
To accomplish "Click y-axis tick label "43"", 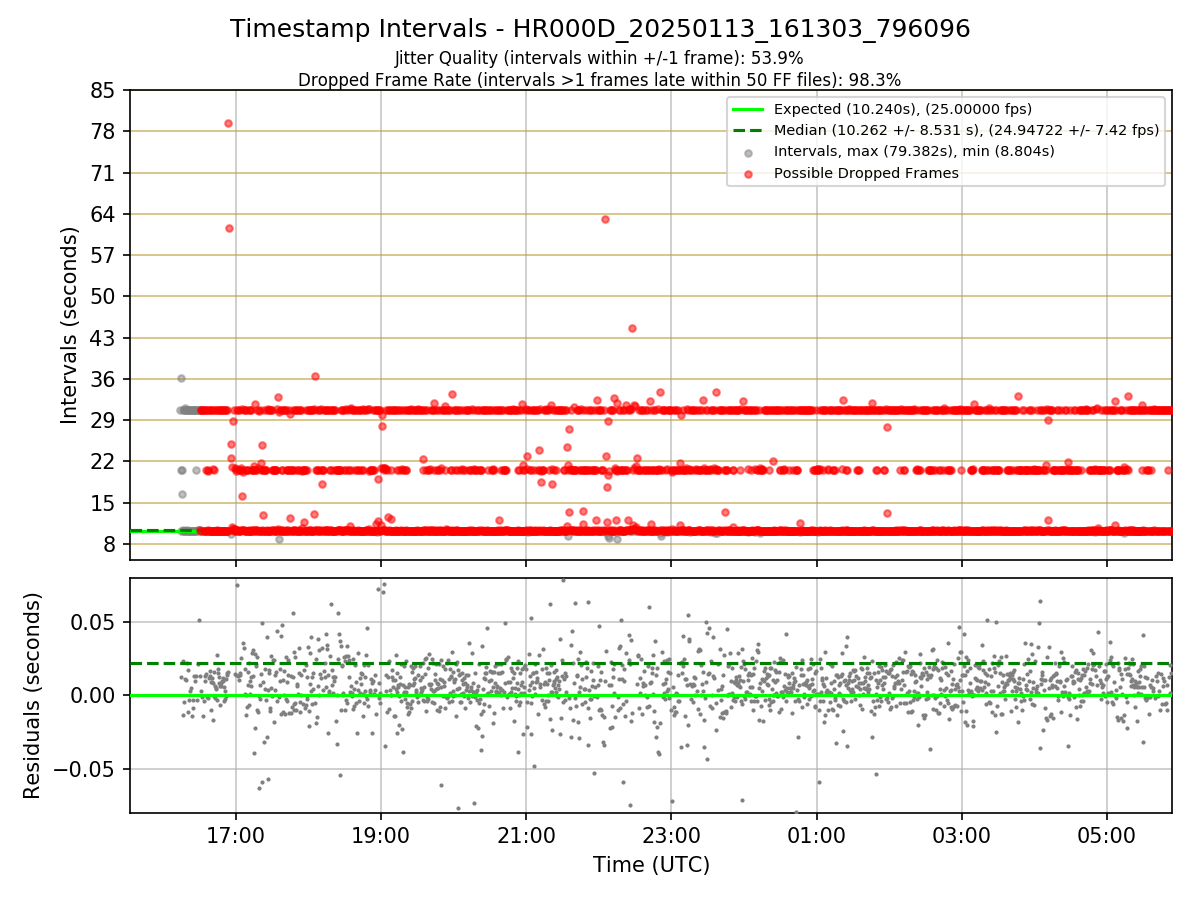I will click(x=103, y=338).
